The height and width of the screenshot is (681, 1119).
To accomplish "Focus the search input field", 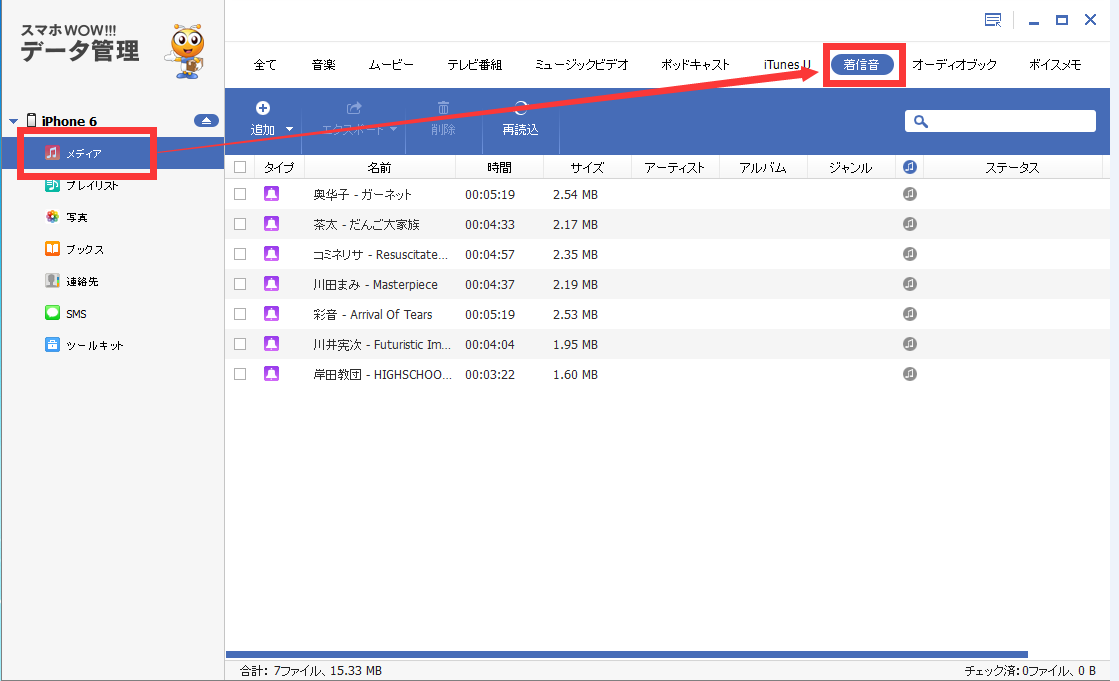I will coord(1001,121).
